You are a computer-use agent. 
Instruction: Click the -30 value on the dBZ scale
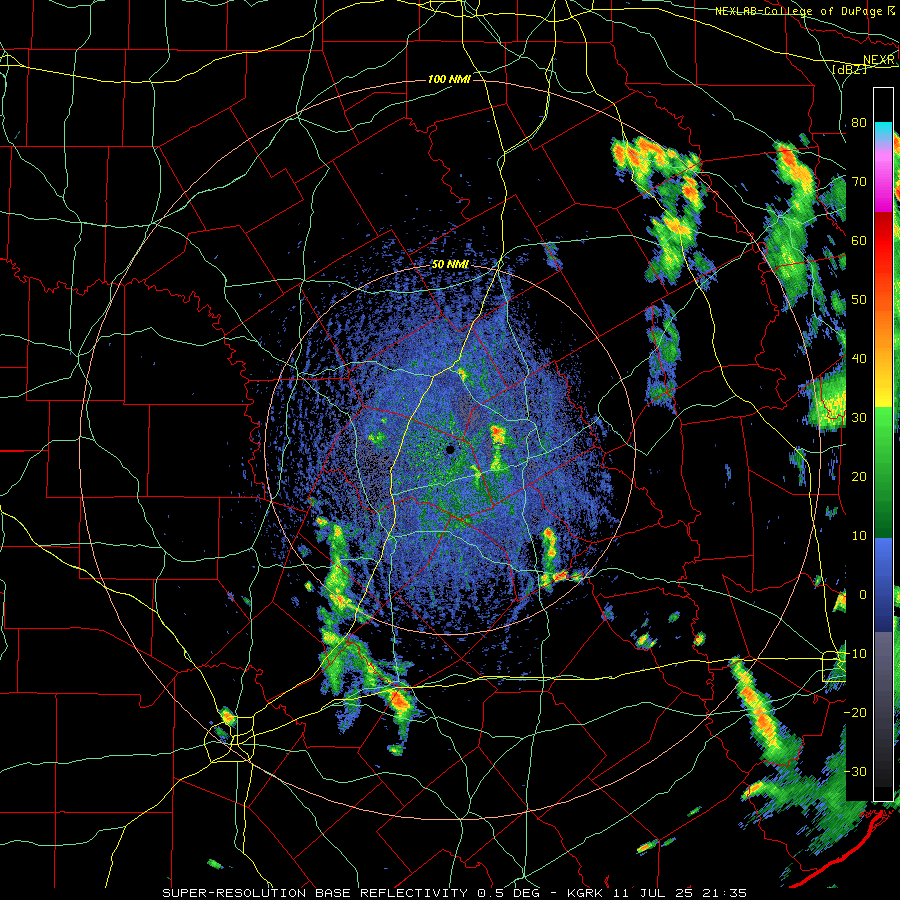coord(855,772)
